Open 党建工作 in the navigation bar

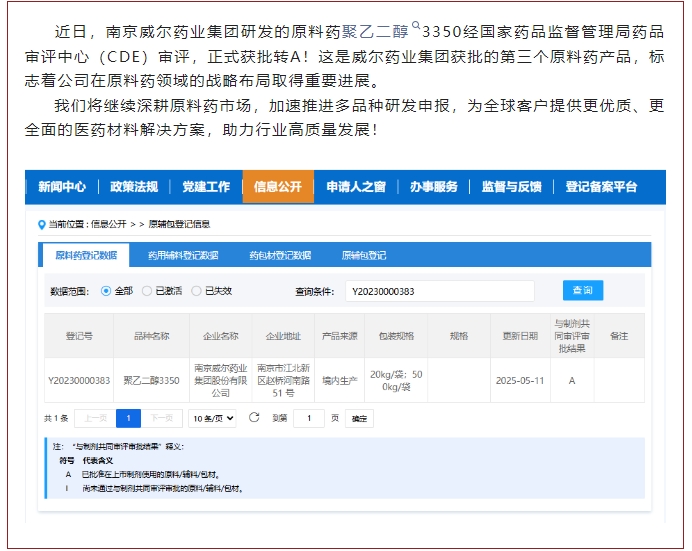(x=206, y=187)
